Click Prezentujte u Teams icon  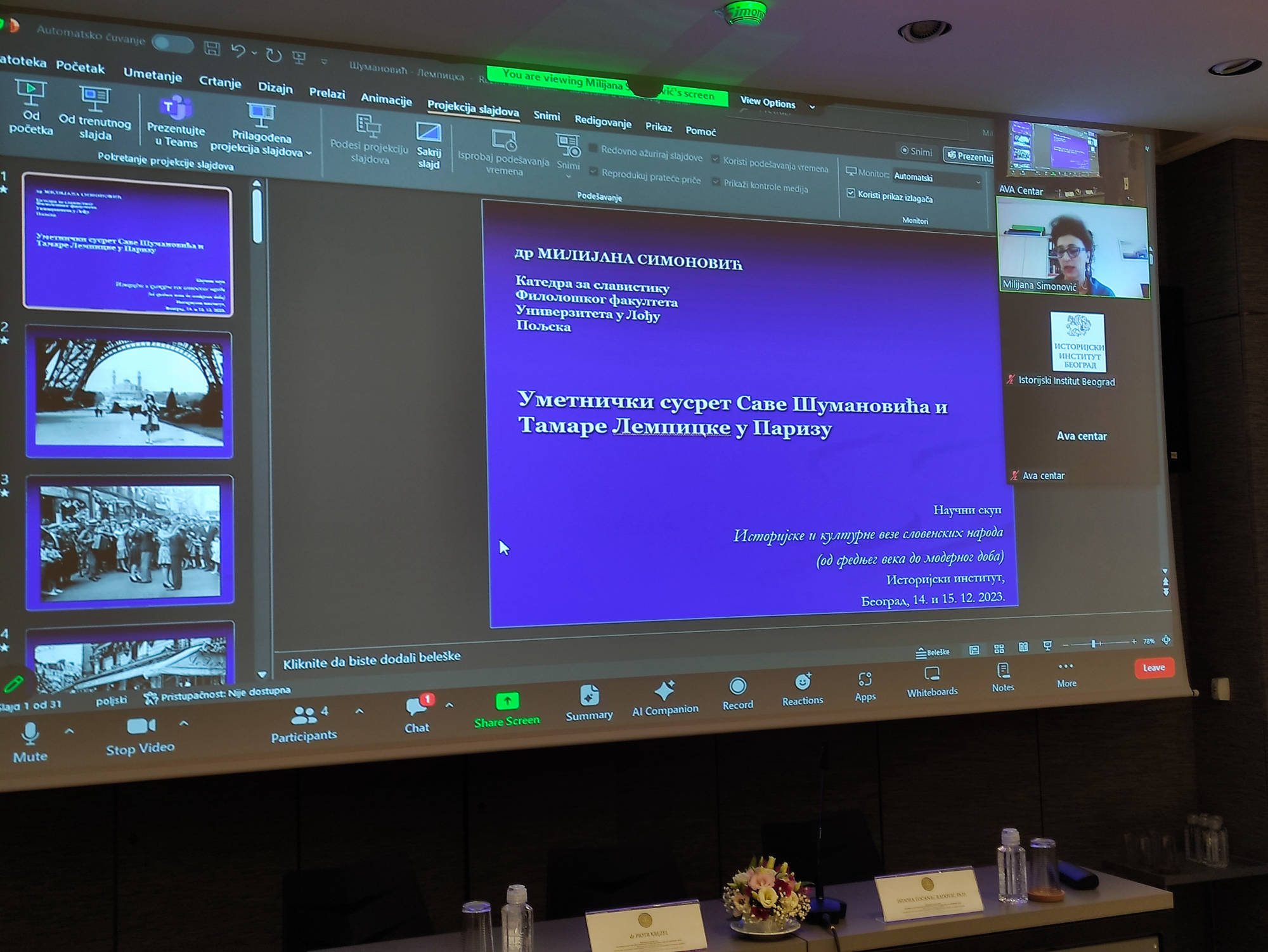click(x=176, y=106)
